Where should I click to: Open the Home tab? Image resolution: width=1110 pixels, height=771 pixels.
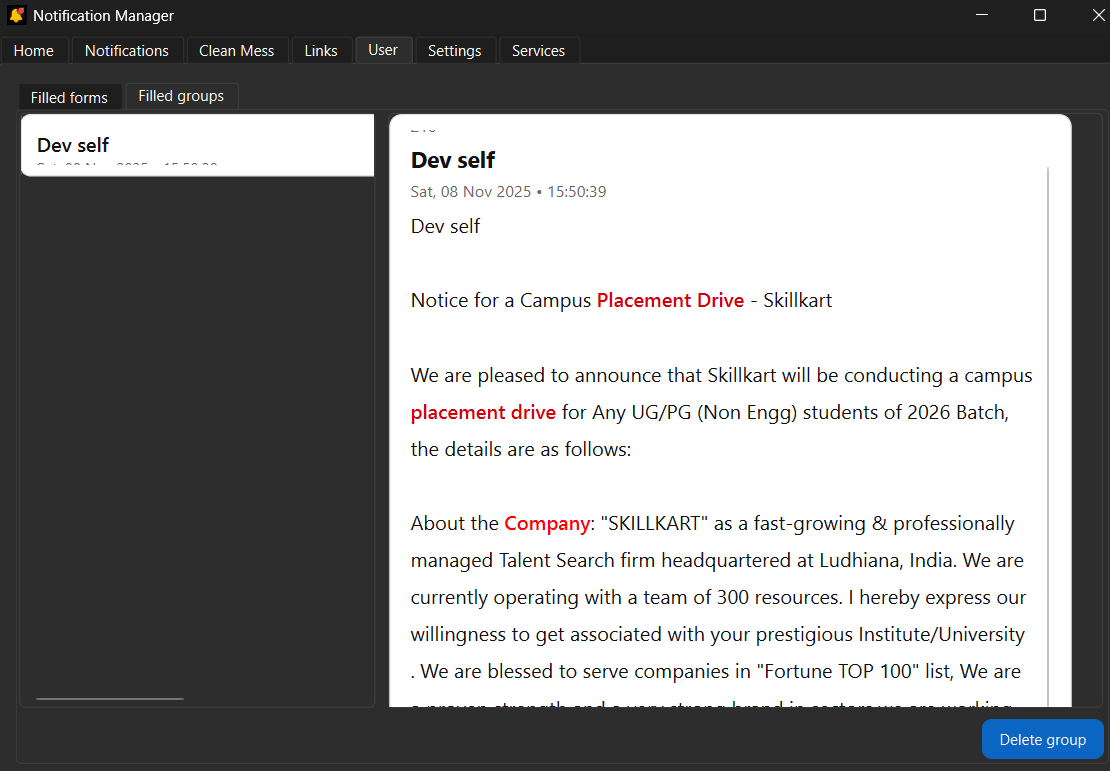point(34,51)
